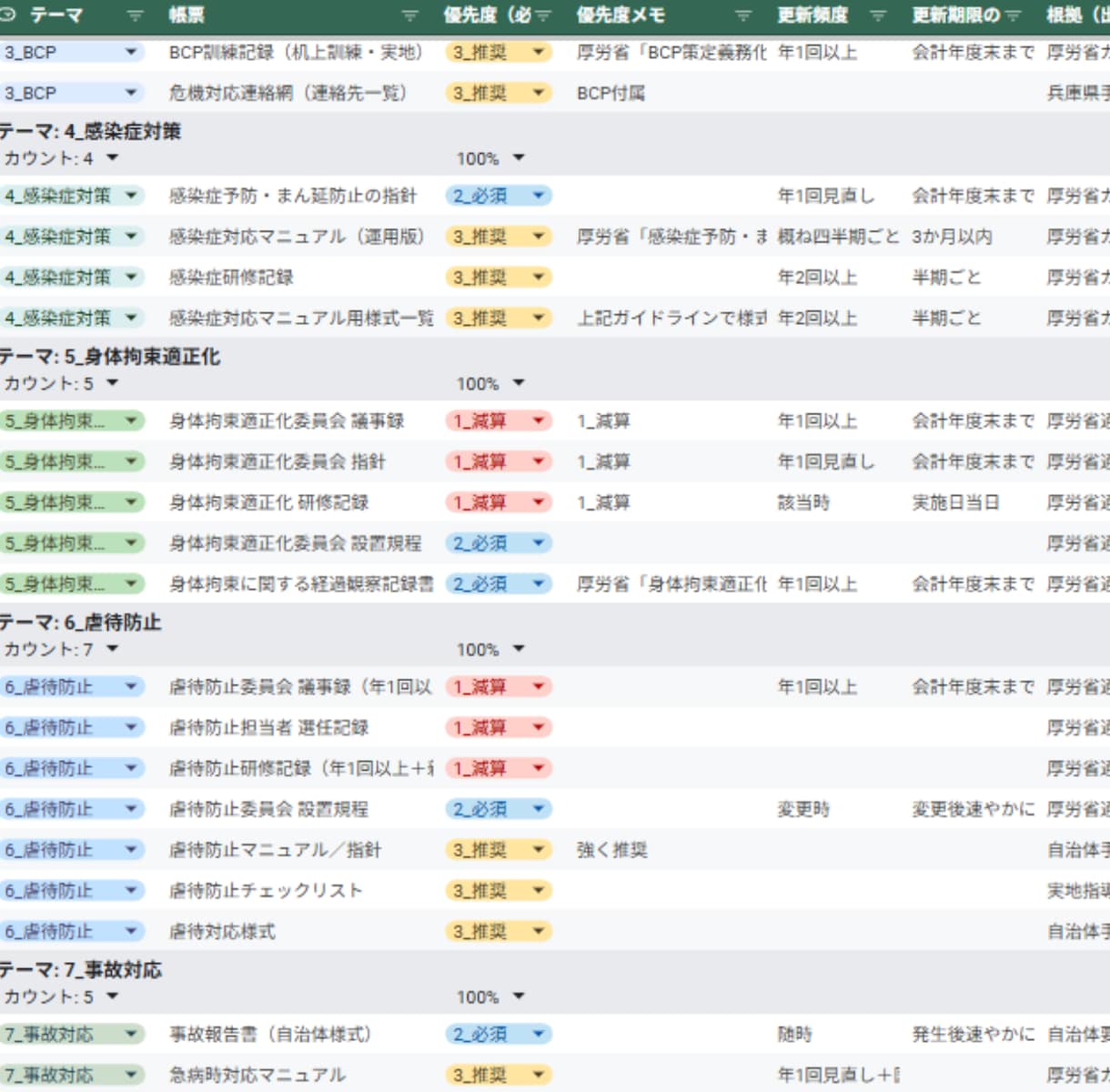Click 発生後速やかに deadline cell

(974, 1035)
